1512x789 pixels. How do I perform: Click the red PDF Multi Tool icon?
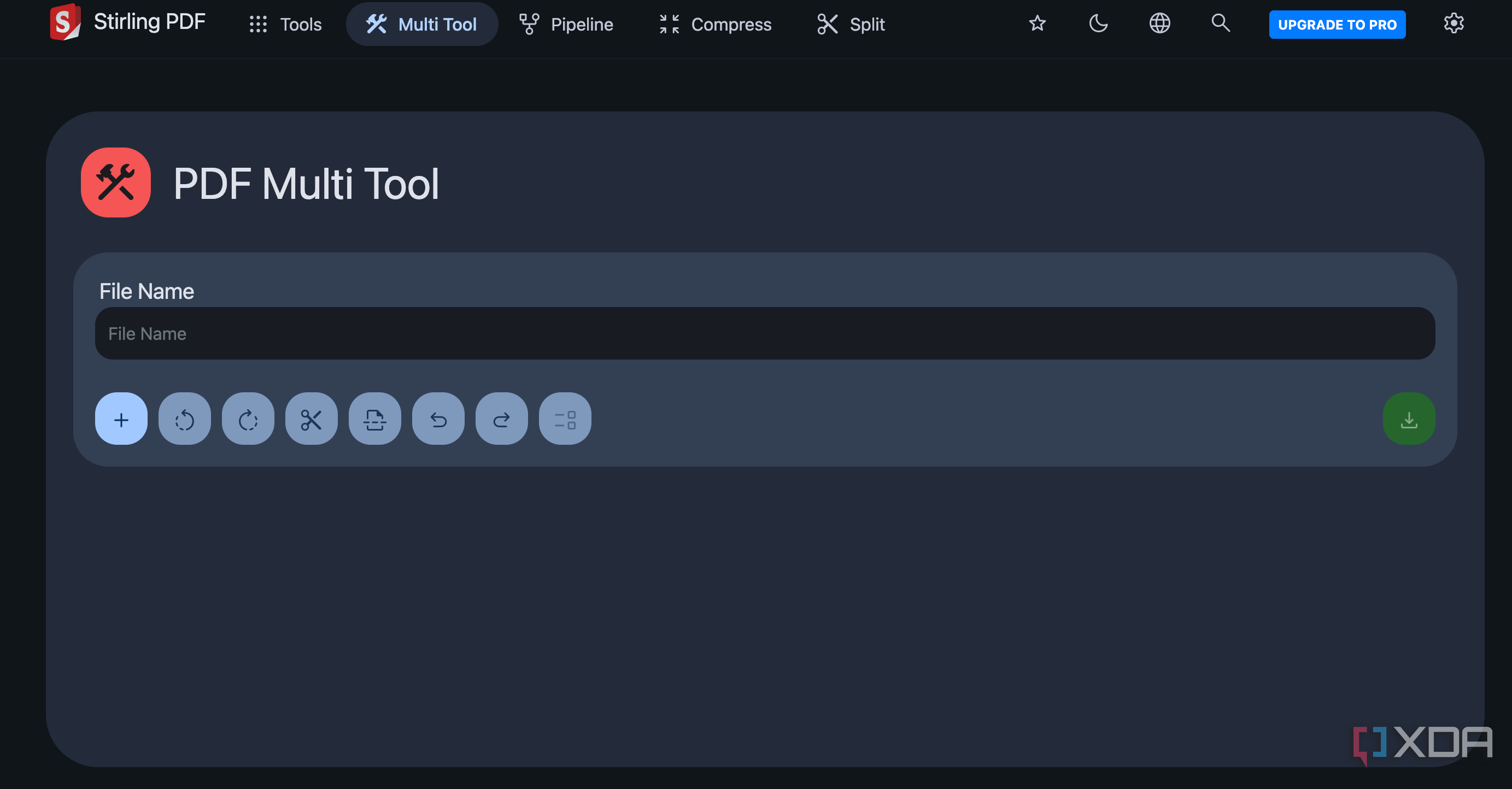[x=116, y=182]
